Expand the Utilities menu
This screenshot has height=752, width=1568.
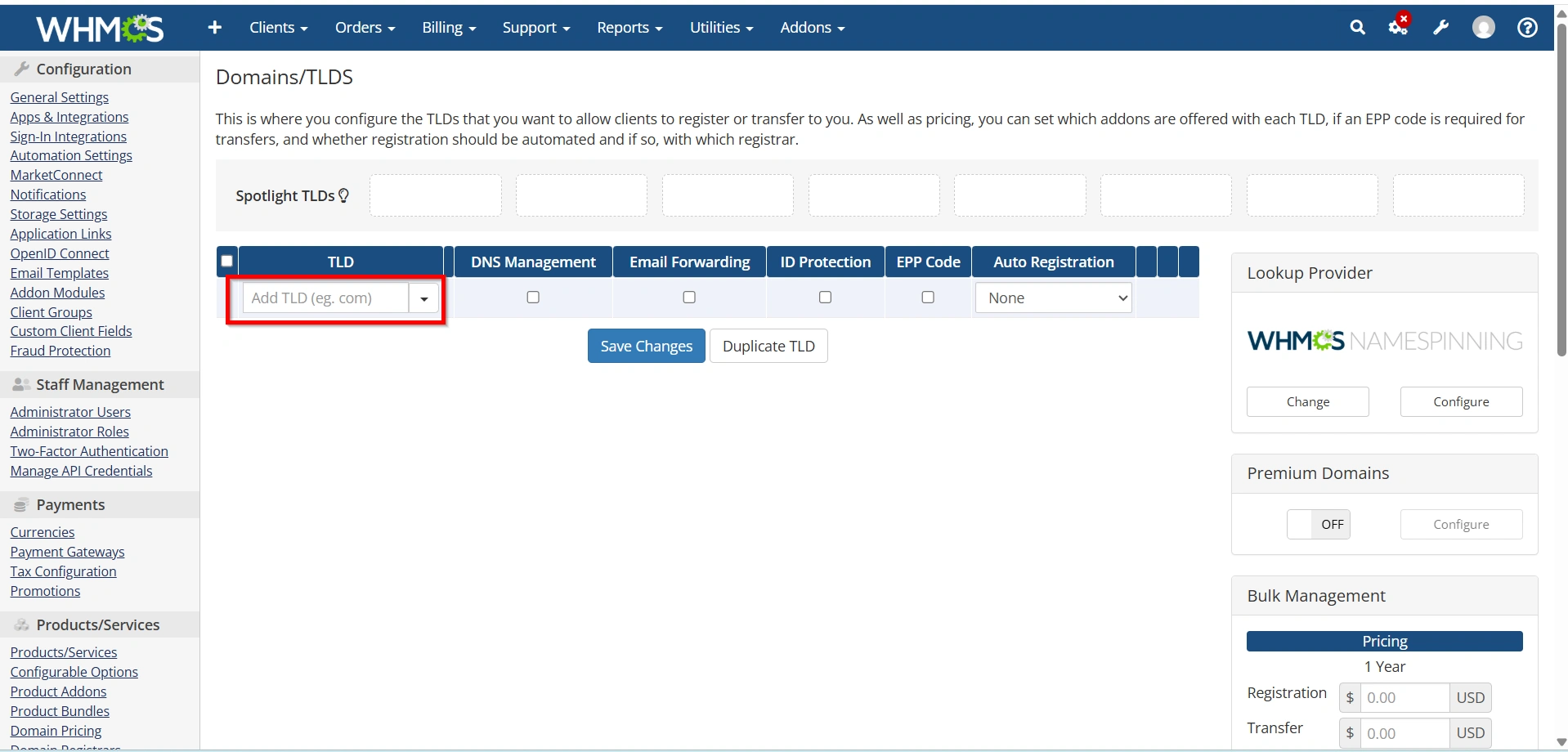click(x=722, y=28)
